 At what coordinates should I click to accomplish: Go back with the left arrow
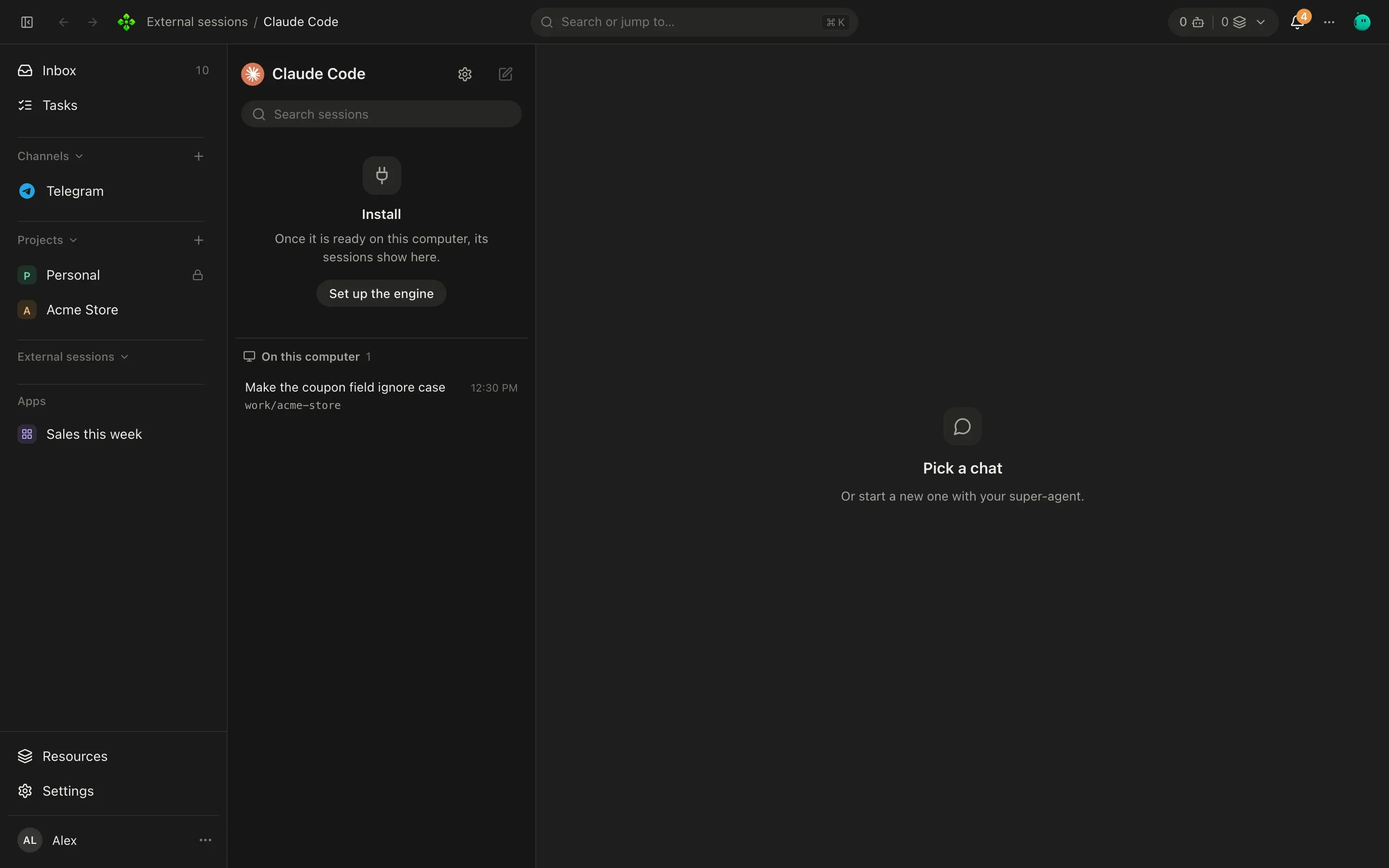64,22
